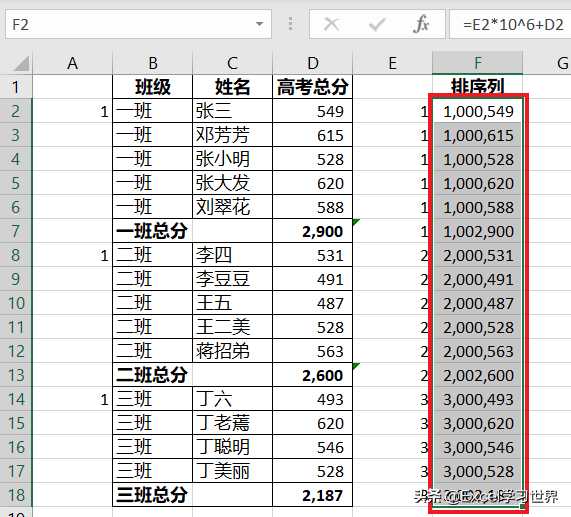Select the score cell 491

tap(312, 279)
